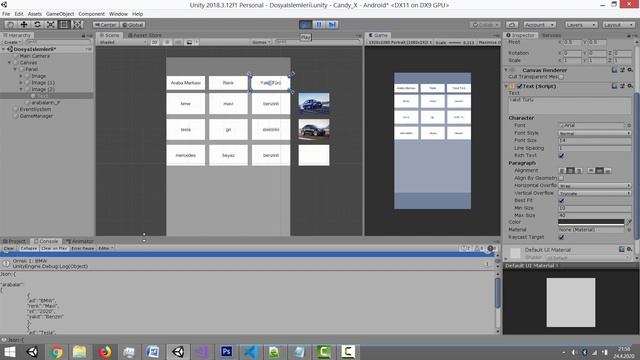The width and height of the screenshot is (640, 360).
Task: Open the Account dropdown
Action: 540,25
